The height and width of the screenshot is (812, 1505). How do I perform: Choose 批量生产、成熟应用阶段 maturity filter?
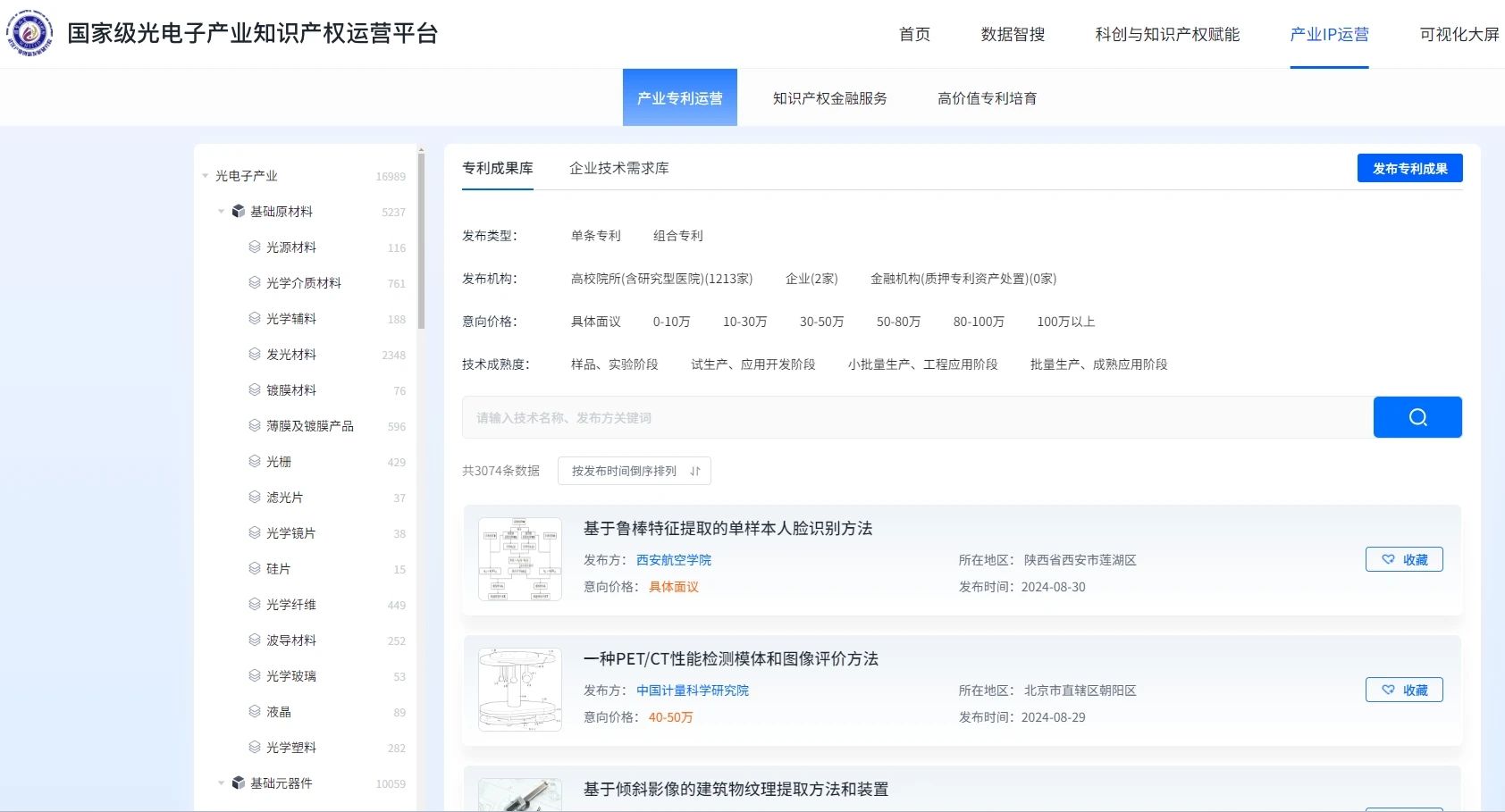1099,364
